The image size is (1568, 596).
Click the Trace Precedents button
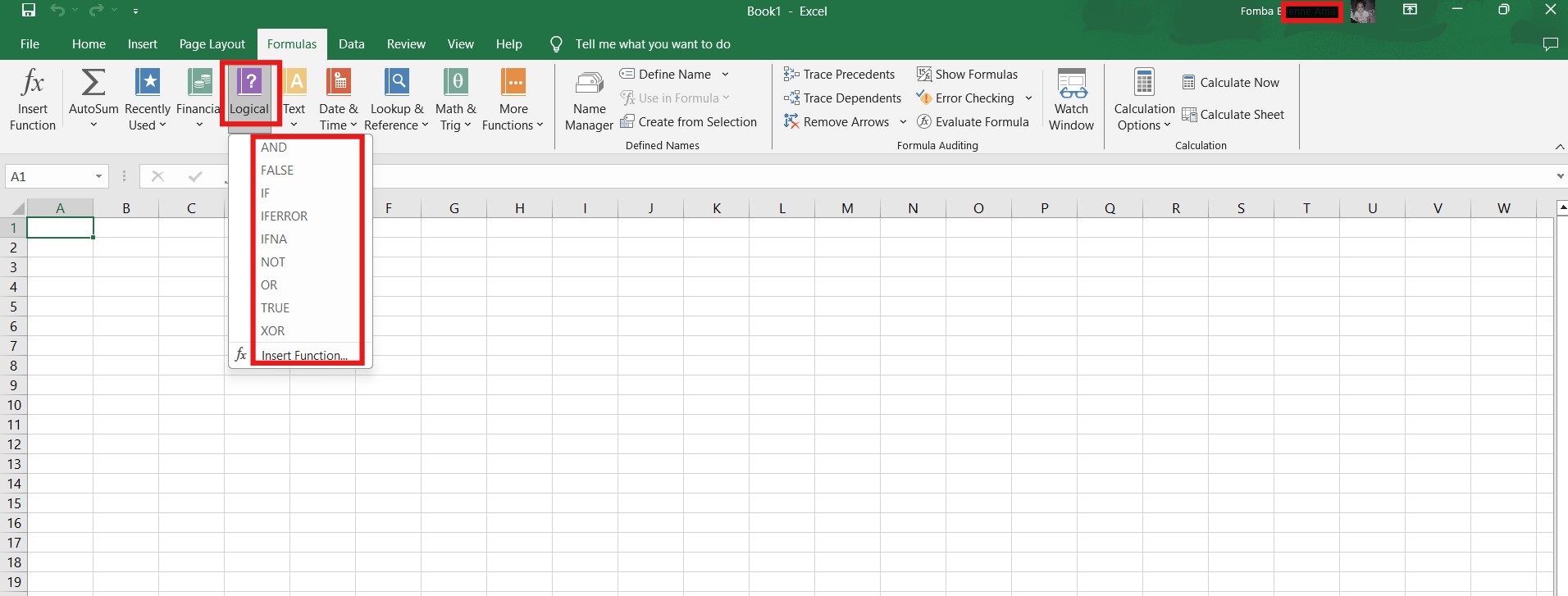pyautogui.click(x=840, y=74)
